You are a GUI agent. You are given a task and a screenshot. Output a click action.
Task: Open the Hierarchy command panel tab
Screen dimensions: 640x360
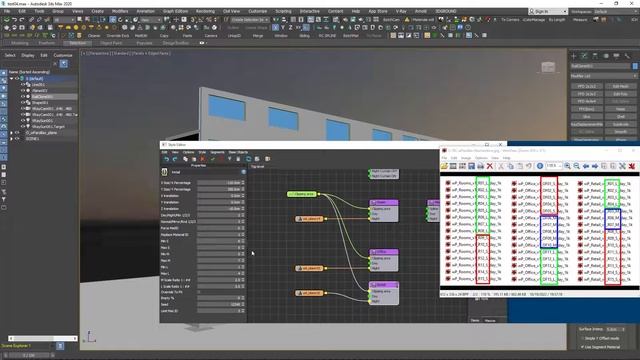tap(595, 56)
